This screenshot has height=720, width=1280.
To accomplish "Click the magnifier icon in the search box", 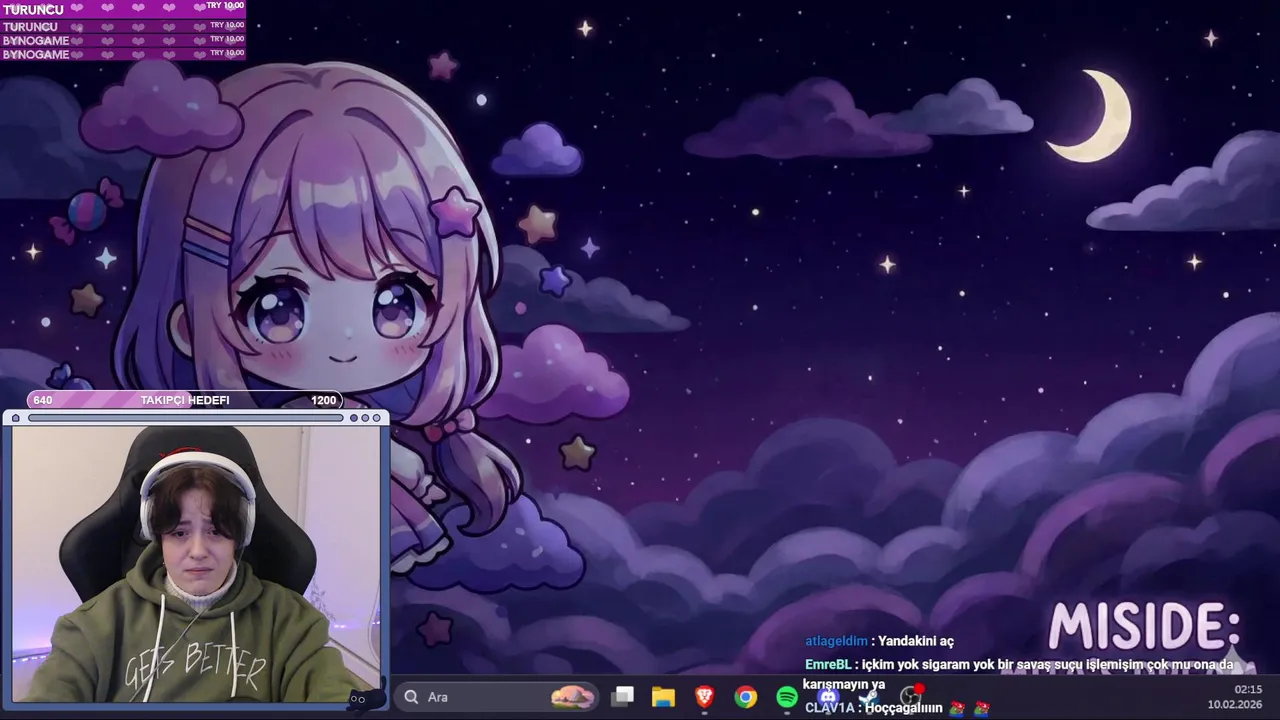I will pos(411,697).
